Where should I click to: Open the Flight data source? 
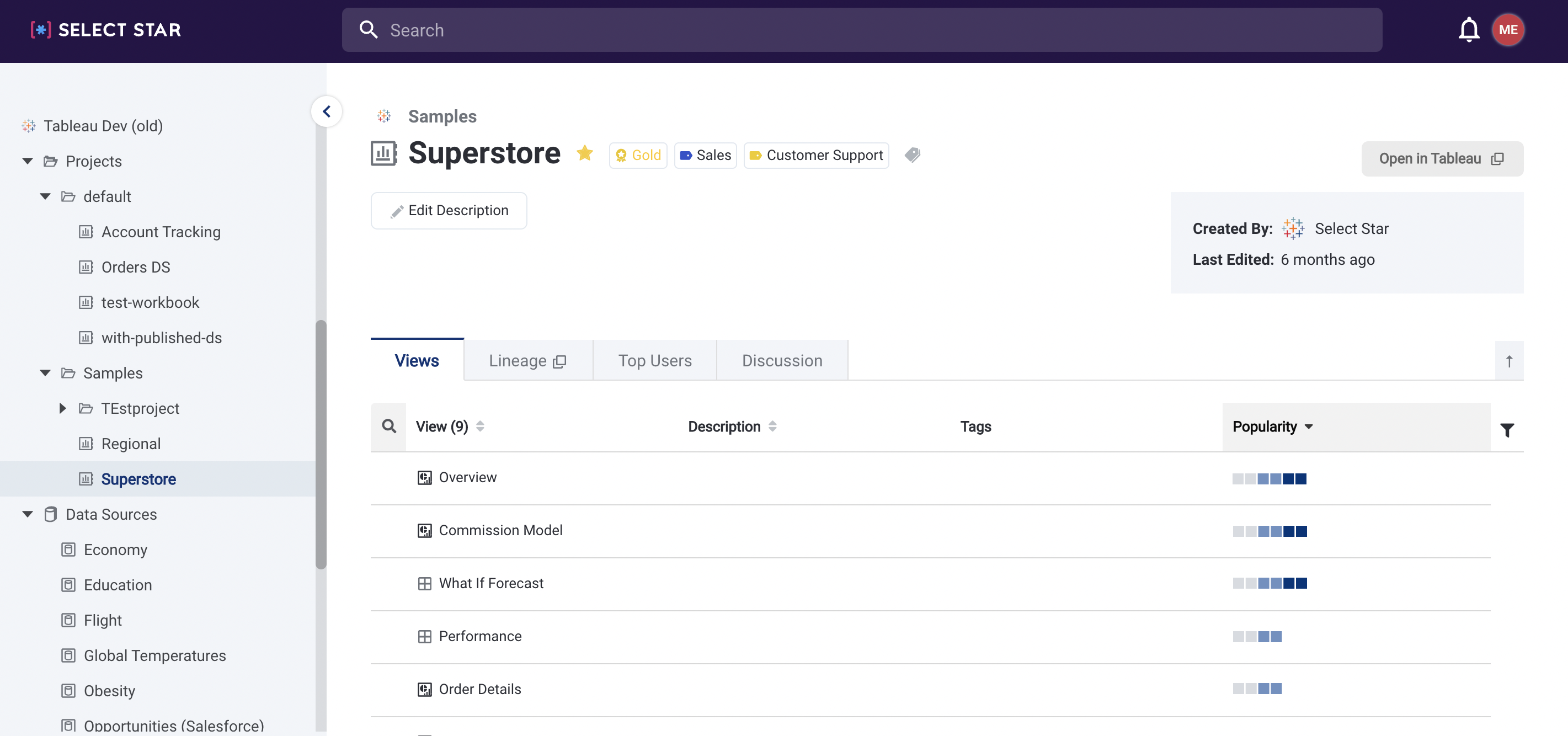click(102, 620)
